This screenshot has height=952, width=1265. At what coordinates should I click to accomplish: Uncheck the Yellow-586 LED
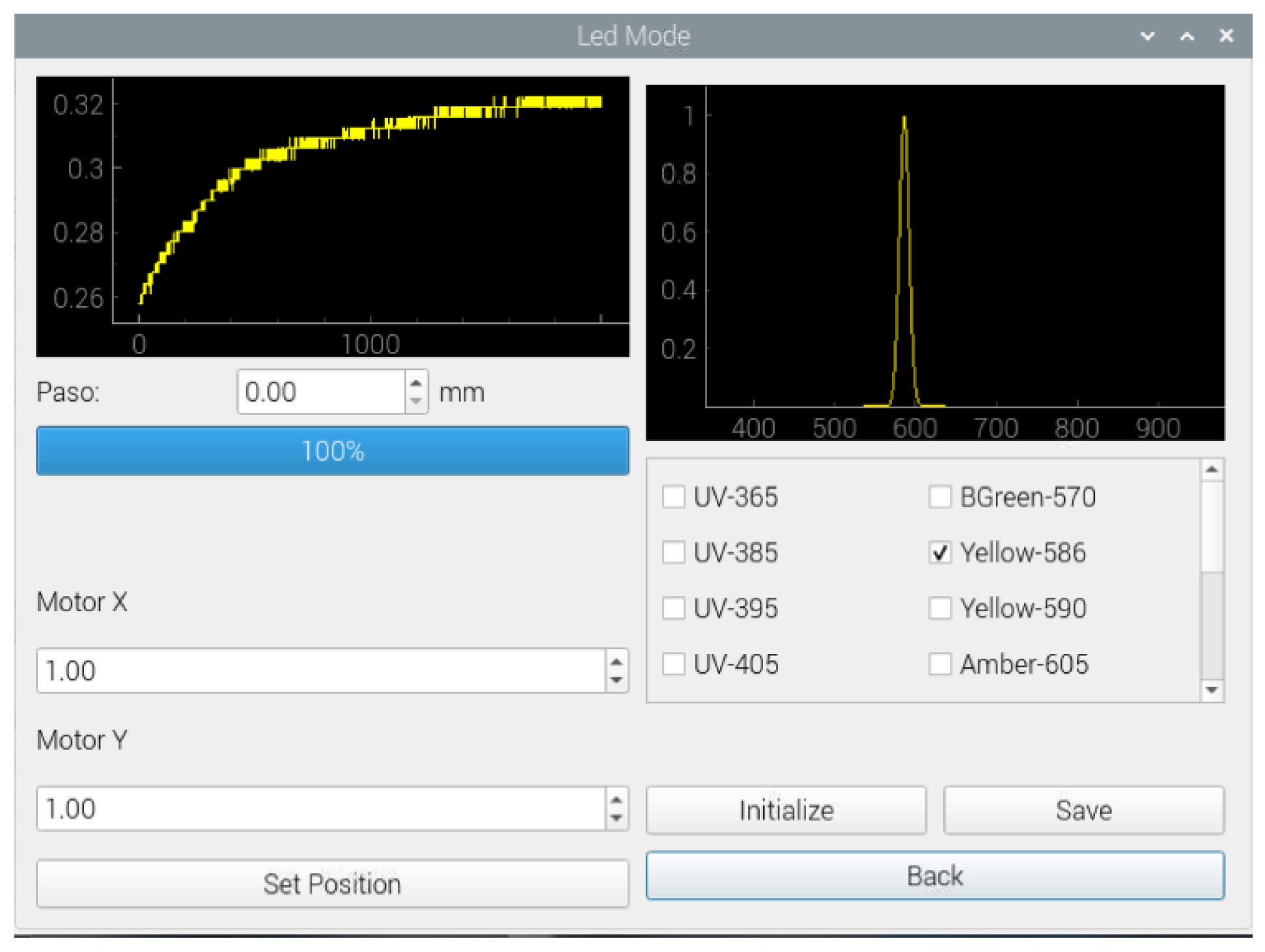(x=939, y=552)
